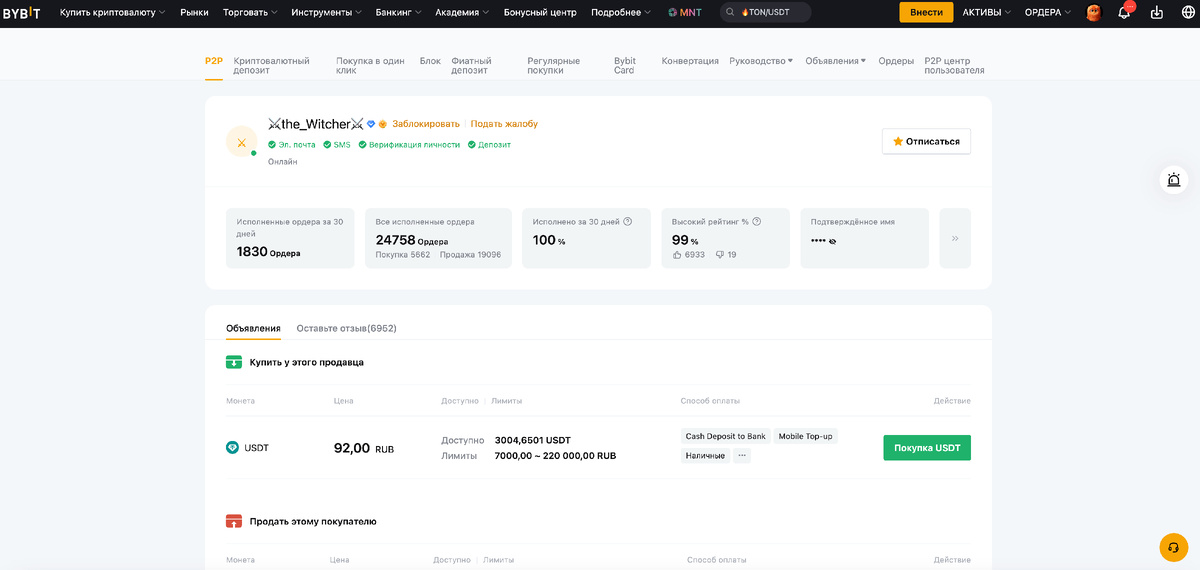Open language globe selector
The height and width of the screenshot is (570, 1200).
[1186, 13]
